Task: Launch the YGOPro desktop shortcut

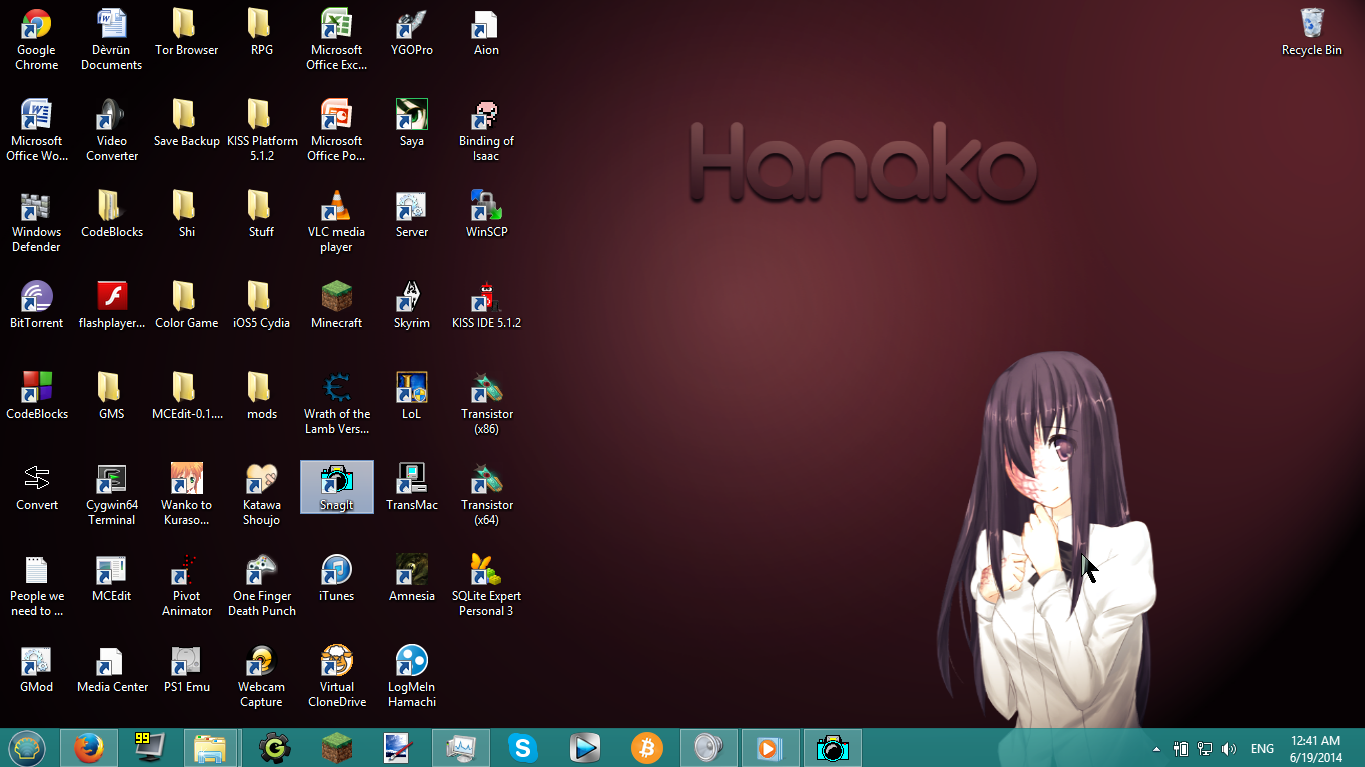Action: [412, 33]
